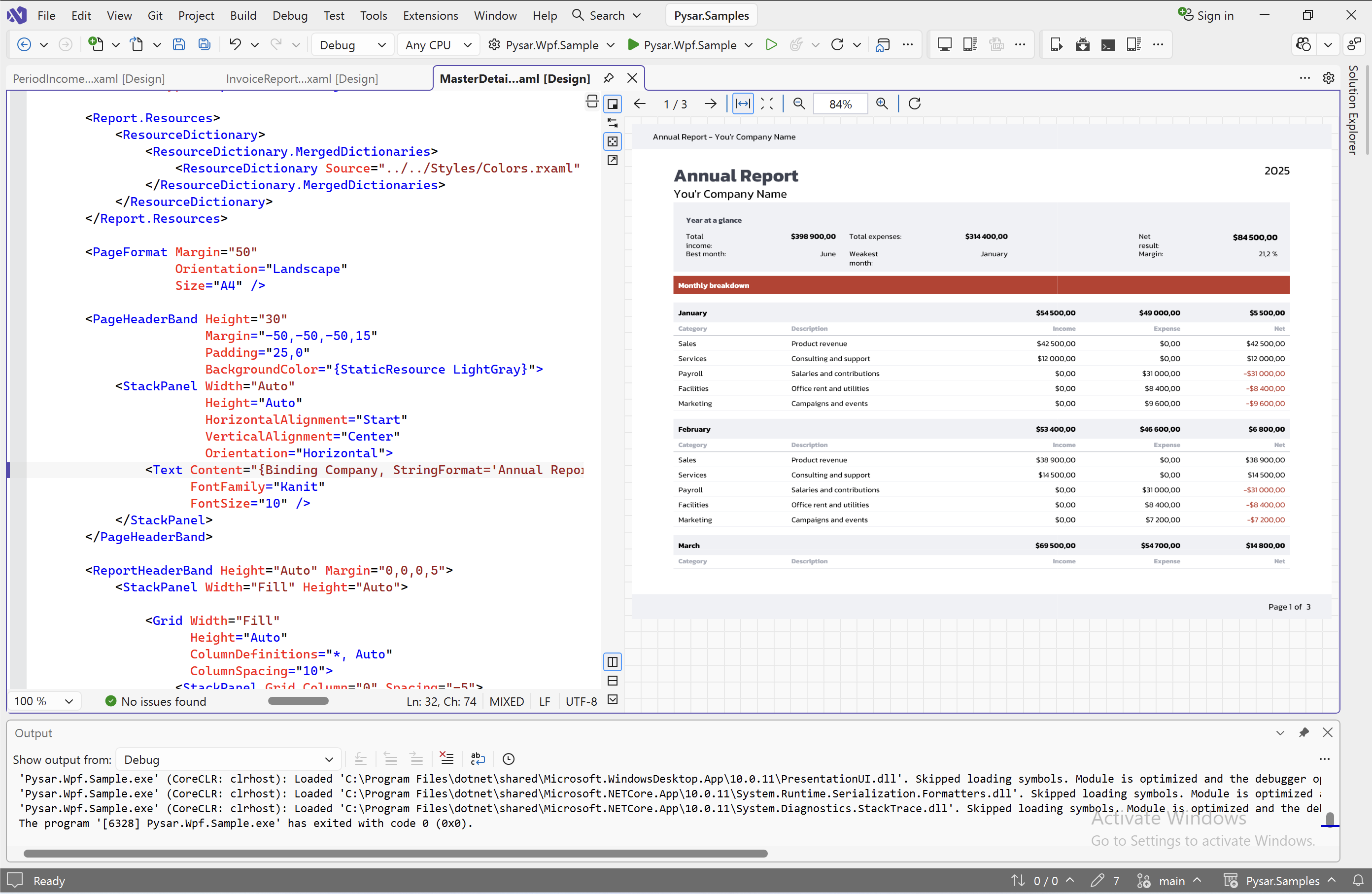Click the Navigate Backward arrow icon
Viewport: 1372px width, 894px height.
pyautogui.click(x=24, y=44)
